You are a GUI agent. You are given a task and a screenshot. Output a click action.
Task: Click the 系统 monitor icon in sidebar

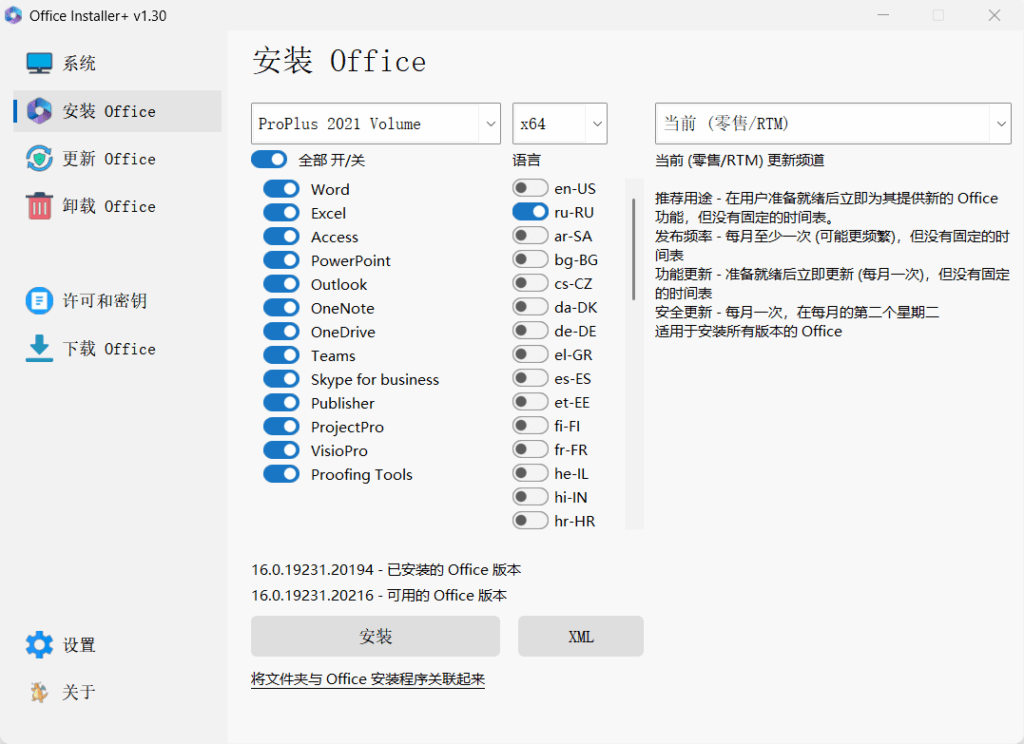37,62
